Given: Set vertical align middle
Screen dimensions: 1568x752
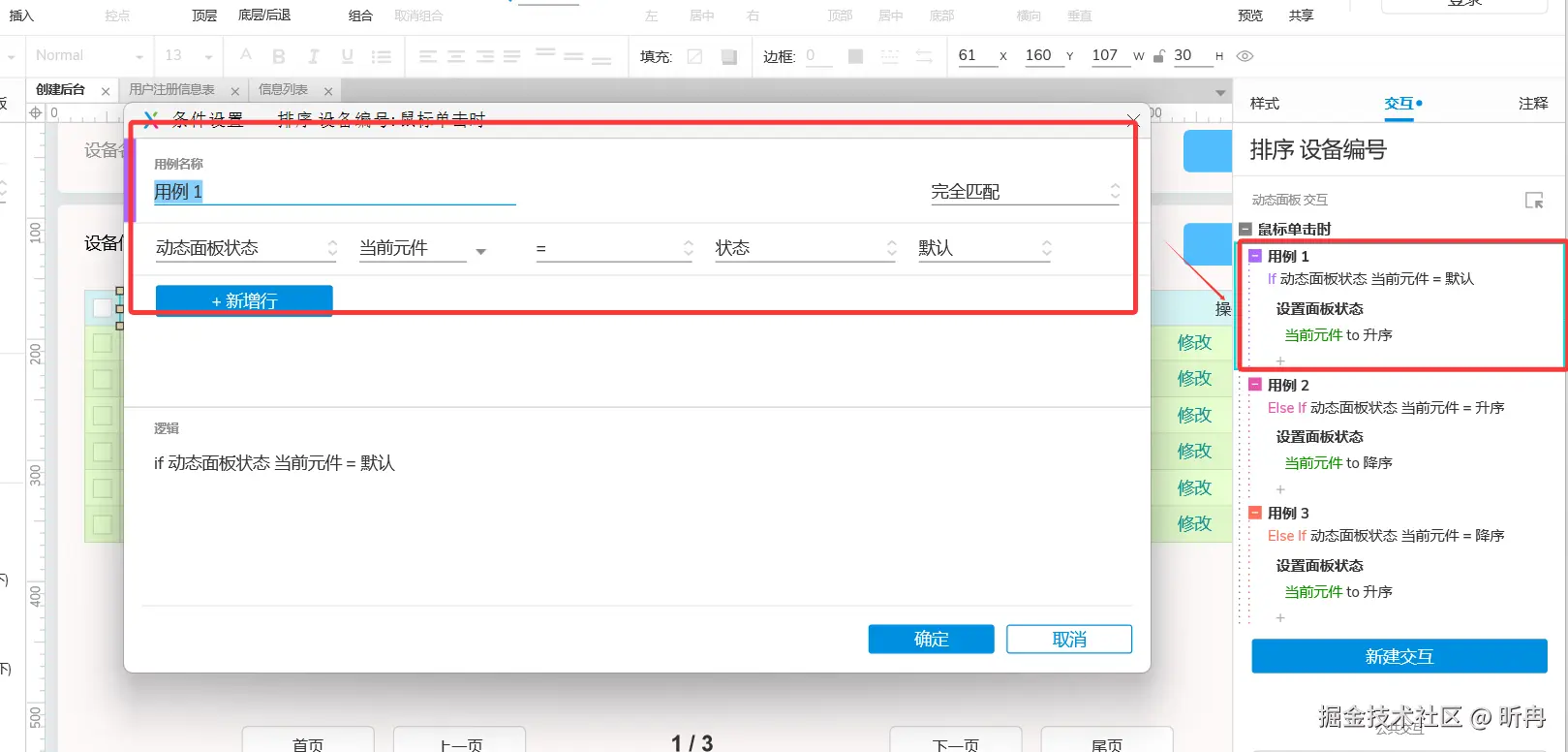Looking at the screenshot, I should click(573, 56).
